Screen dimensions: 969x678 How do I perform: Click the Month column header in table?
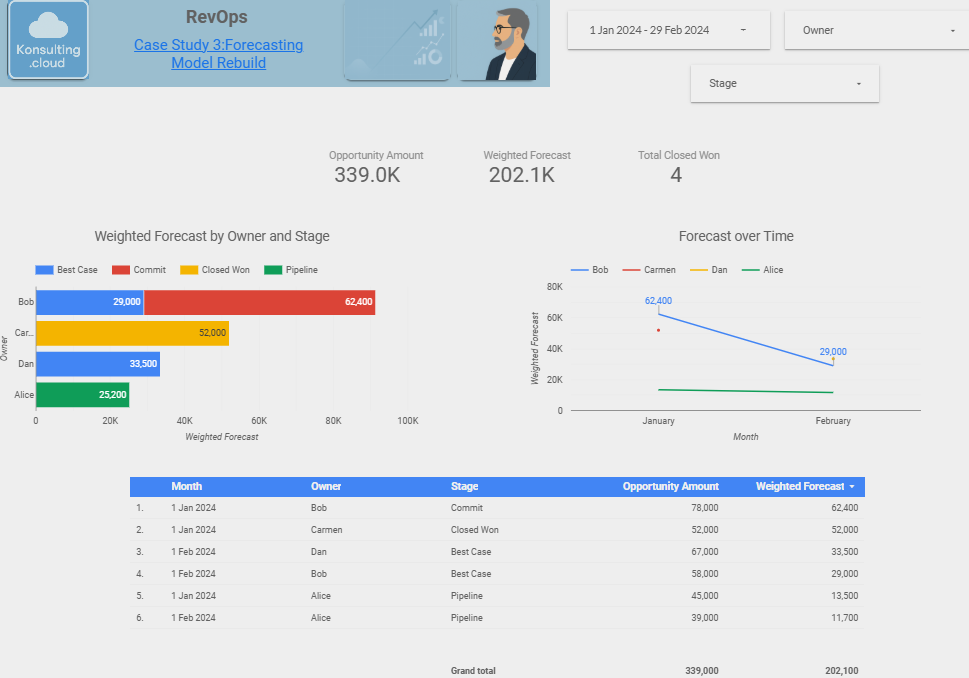[x=186, y=487]
